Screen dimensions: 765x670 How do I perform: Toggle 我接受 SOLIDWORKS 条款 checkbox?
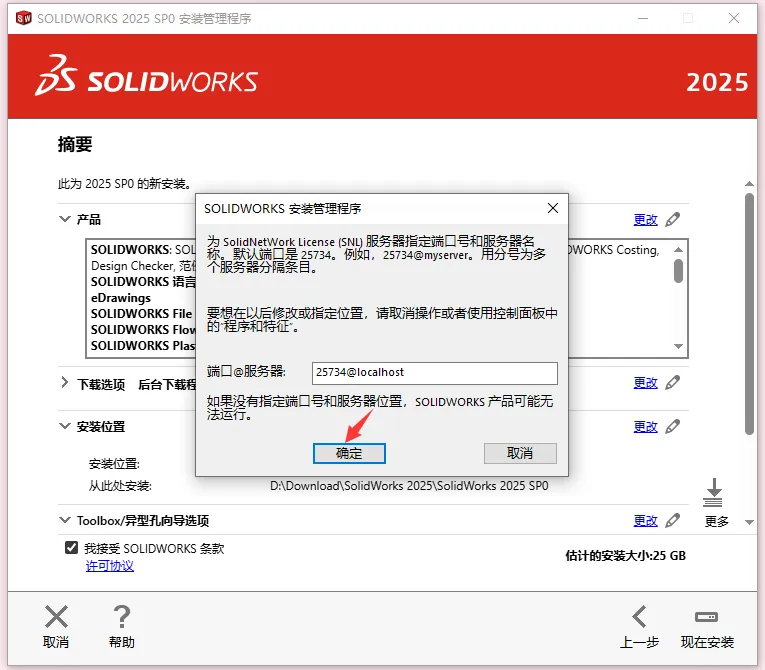click(71, 548)
